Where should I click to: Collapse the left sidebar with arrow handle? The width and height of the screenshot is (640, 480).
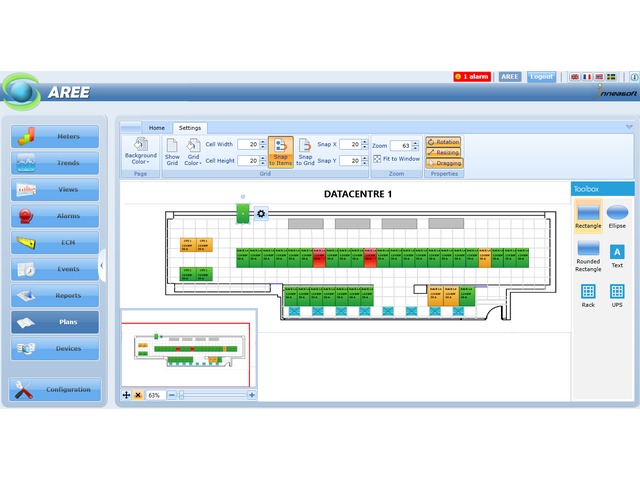pos(103,265)
